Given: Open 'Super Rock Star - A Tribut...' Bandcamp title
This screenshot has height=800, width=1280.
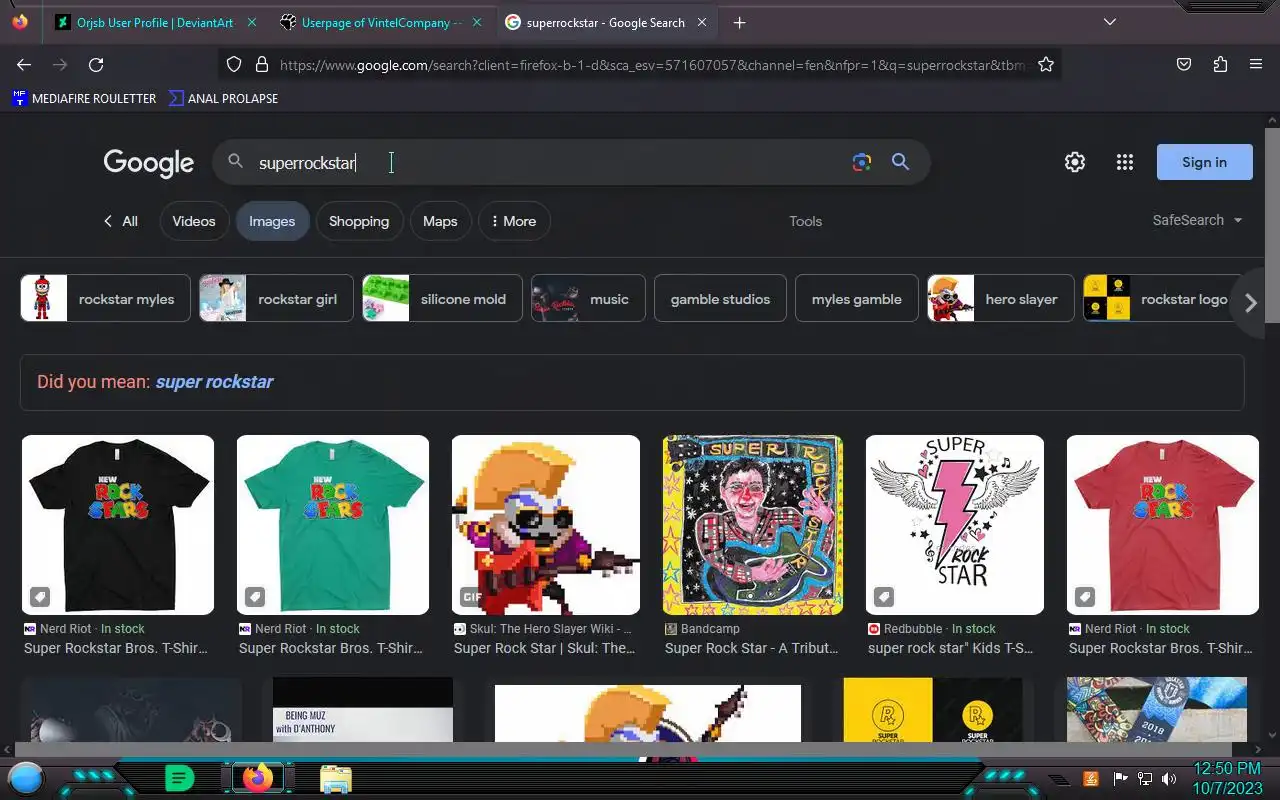Looking at the screenshot, I should pyautogui.click(x=752, y=648).
